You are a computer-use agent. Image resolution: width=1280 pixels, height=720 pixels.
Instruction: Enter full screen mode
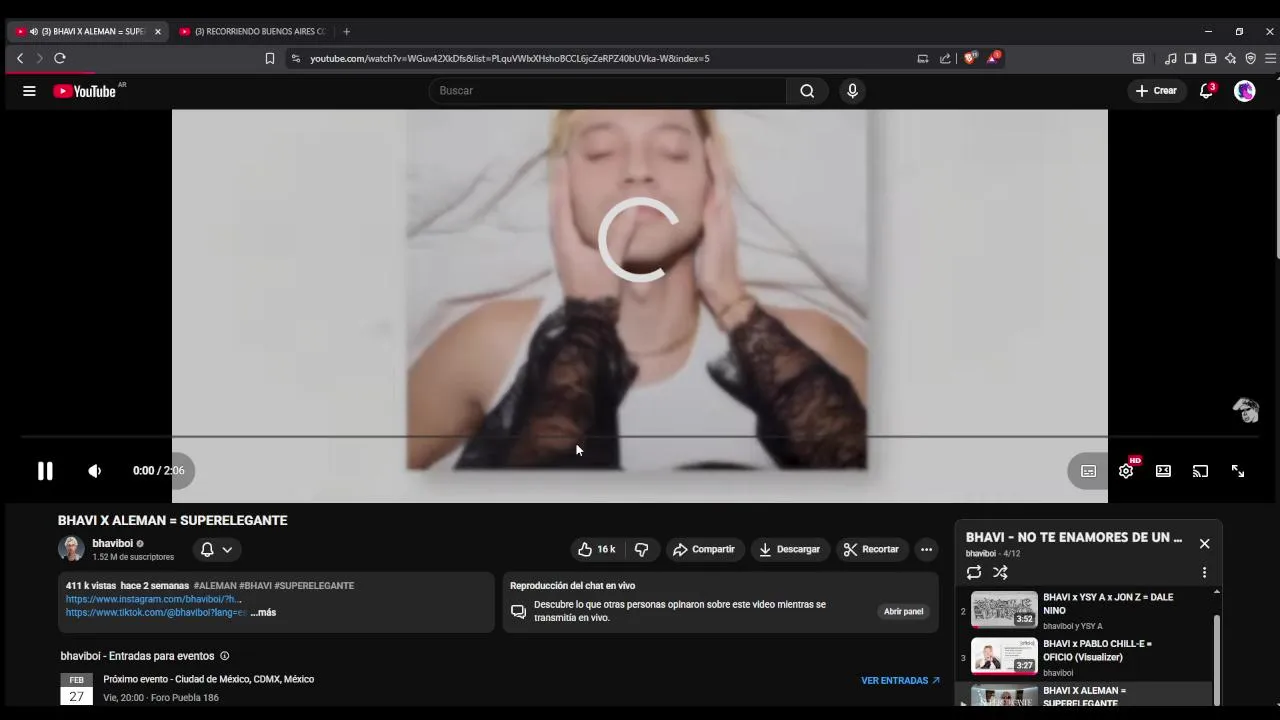(1237, 471)
